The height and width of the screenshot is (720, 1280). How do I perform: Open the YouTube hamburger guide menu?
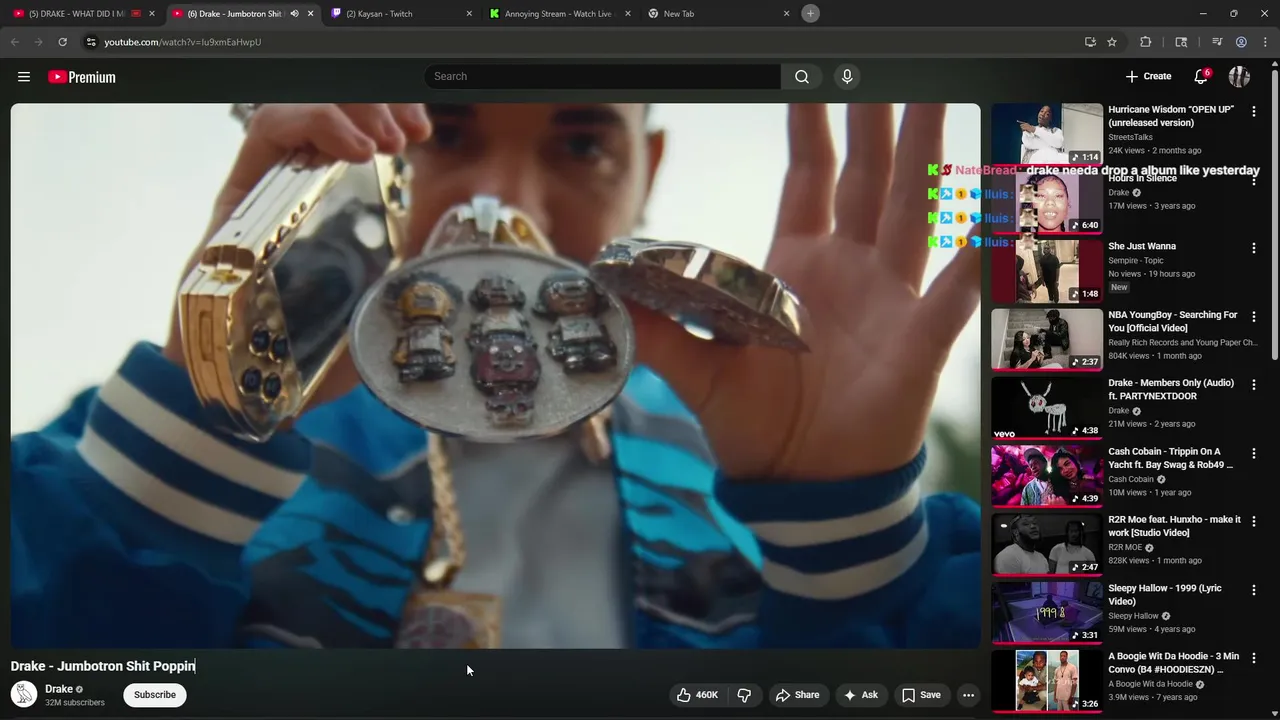coord(24,77)
